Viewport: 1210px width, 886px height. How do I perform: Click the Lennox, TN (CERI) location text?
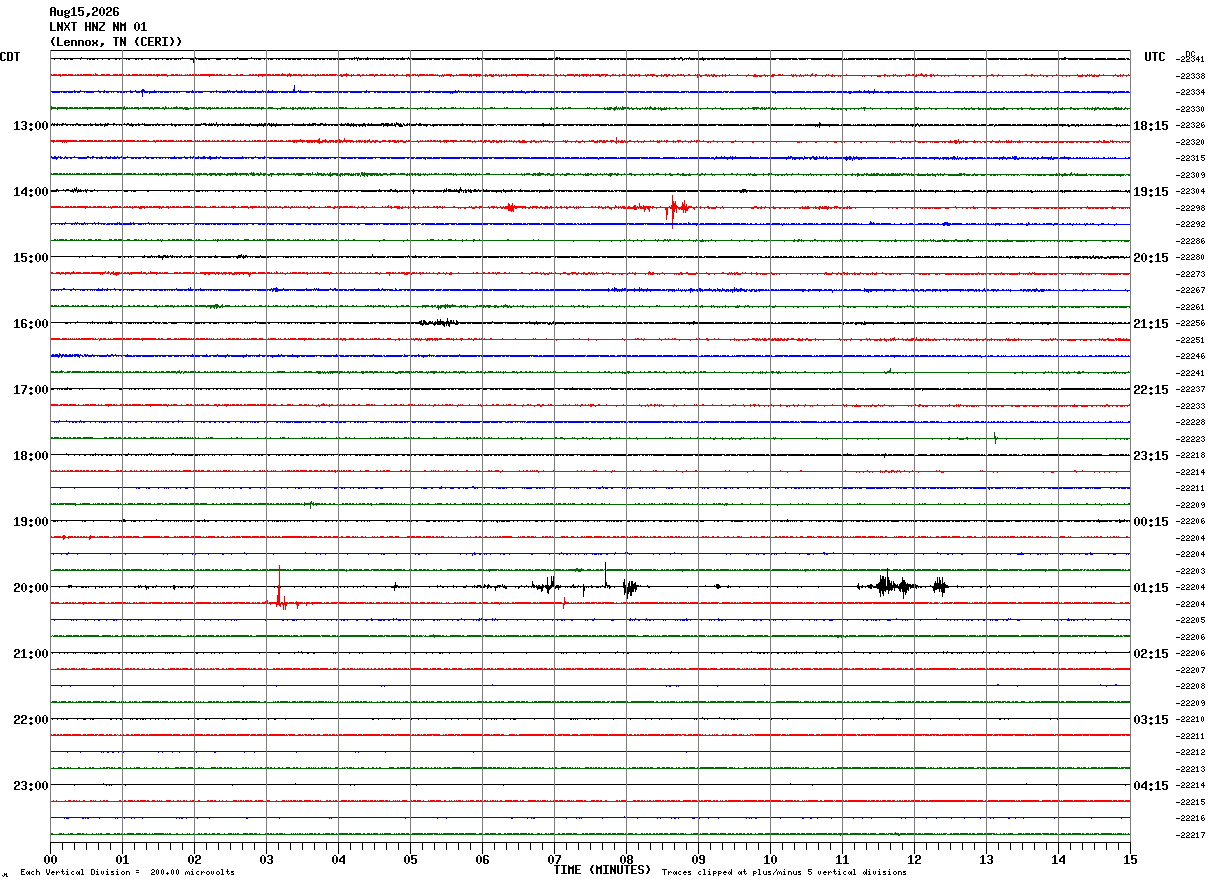[x=116, y=42]
